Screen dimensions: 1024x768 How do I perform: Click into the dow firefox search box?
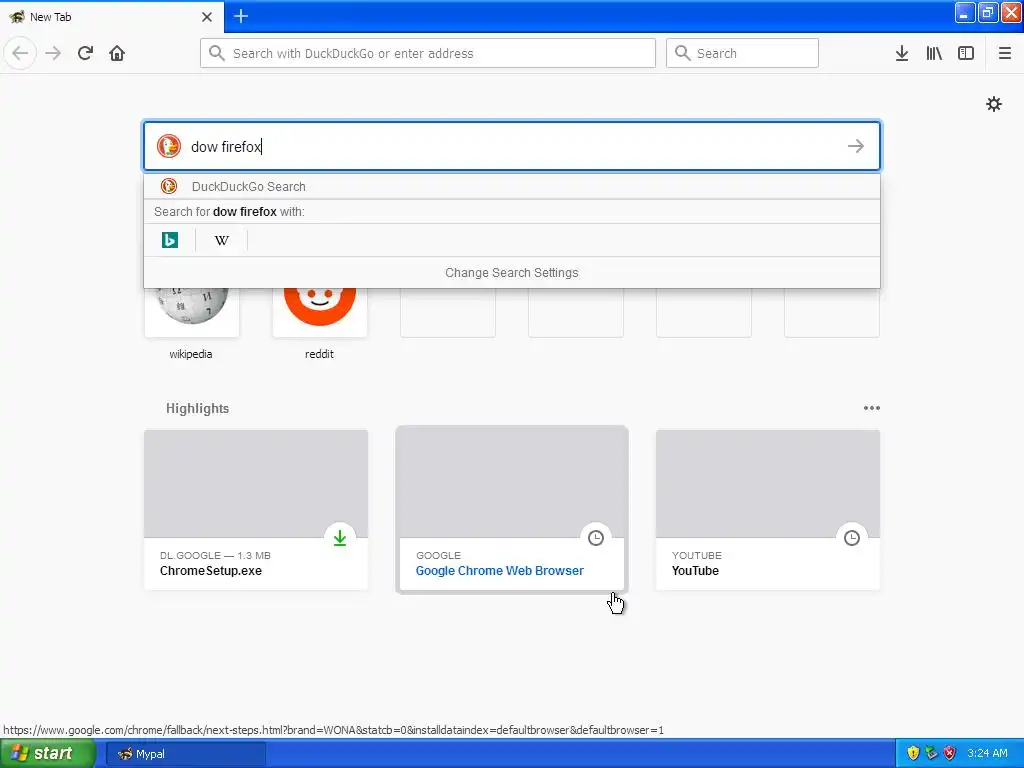[512, 146]
